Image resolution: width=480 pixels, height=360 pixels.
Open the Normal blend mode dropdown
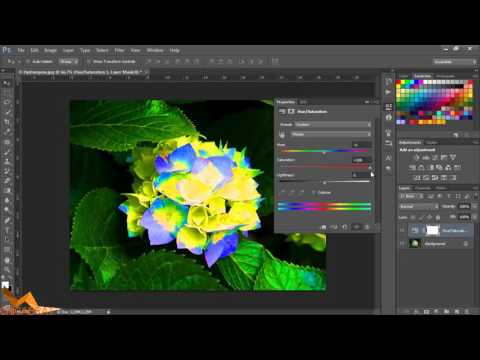click(x=419, y=207)
